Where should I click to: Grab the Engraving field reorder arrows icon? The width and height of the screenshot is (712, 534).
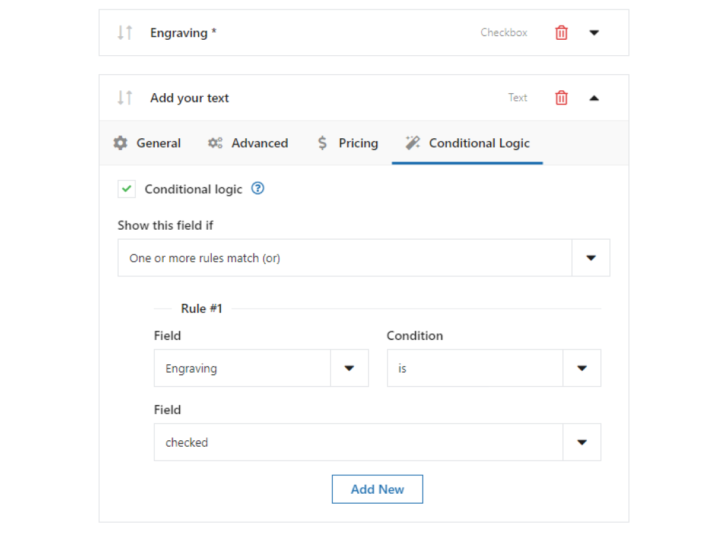coord(125,33)
